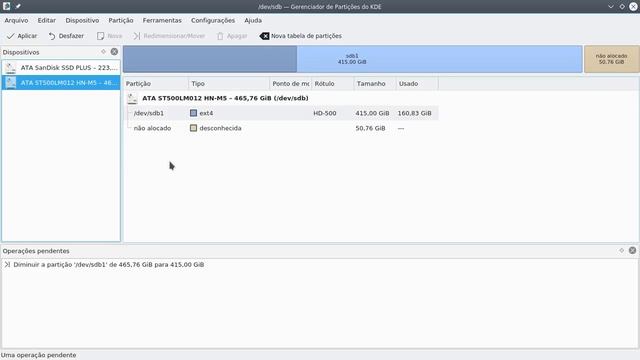Click the Rótulo column header
The width and height of the screenshot is (640, 360).
[x=333, y=84]
